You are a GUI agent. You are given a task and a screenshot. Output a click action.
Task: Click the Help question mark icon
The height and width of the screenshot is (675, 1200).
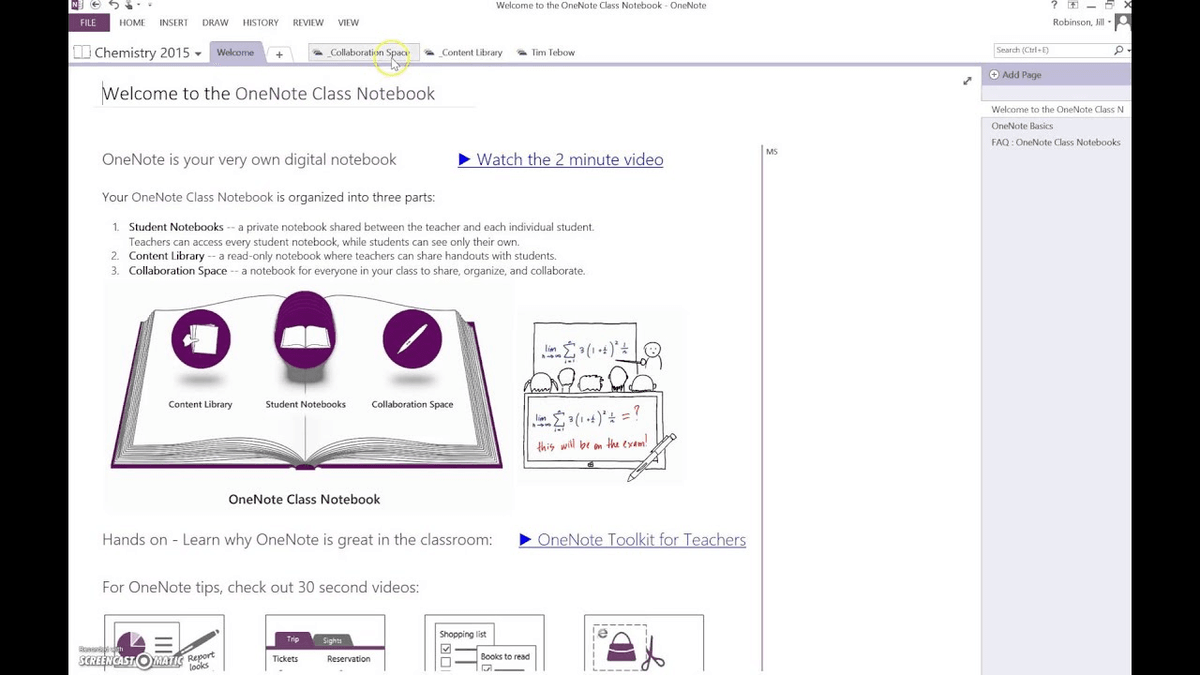(1054, 5)
